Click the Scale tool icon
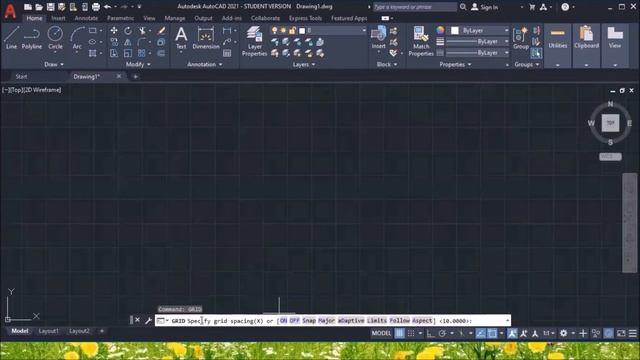 tap(128, 53)
